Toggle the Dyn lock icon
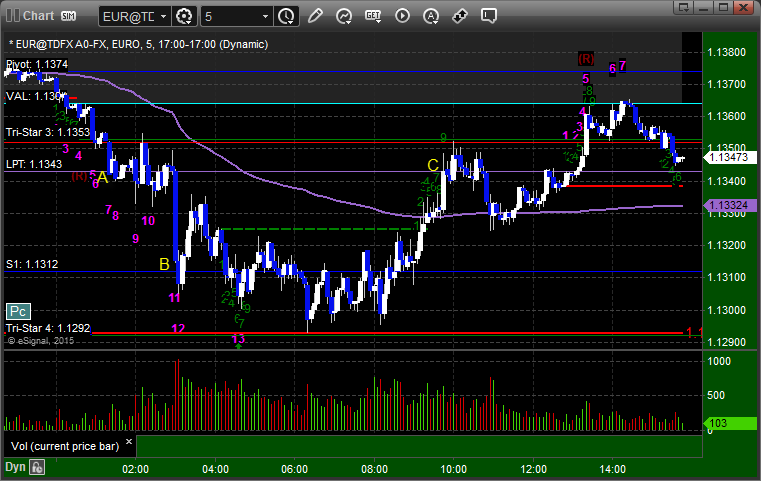This screenshot has height=481, width=761. pyautogui.click(x=37, y=467)
